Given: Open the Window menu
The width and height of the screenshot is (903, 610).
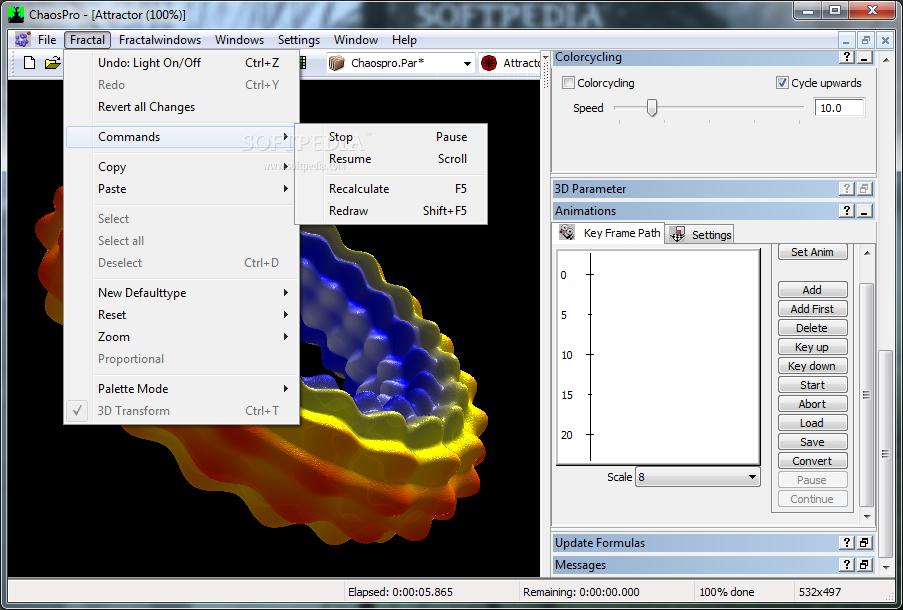Looking at the screenshot, I should click(355, 40).
